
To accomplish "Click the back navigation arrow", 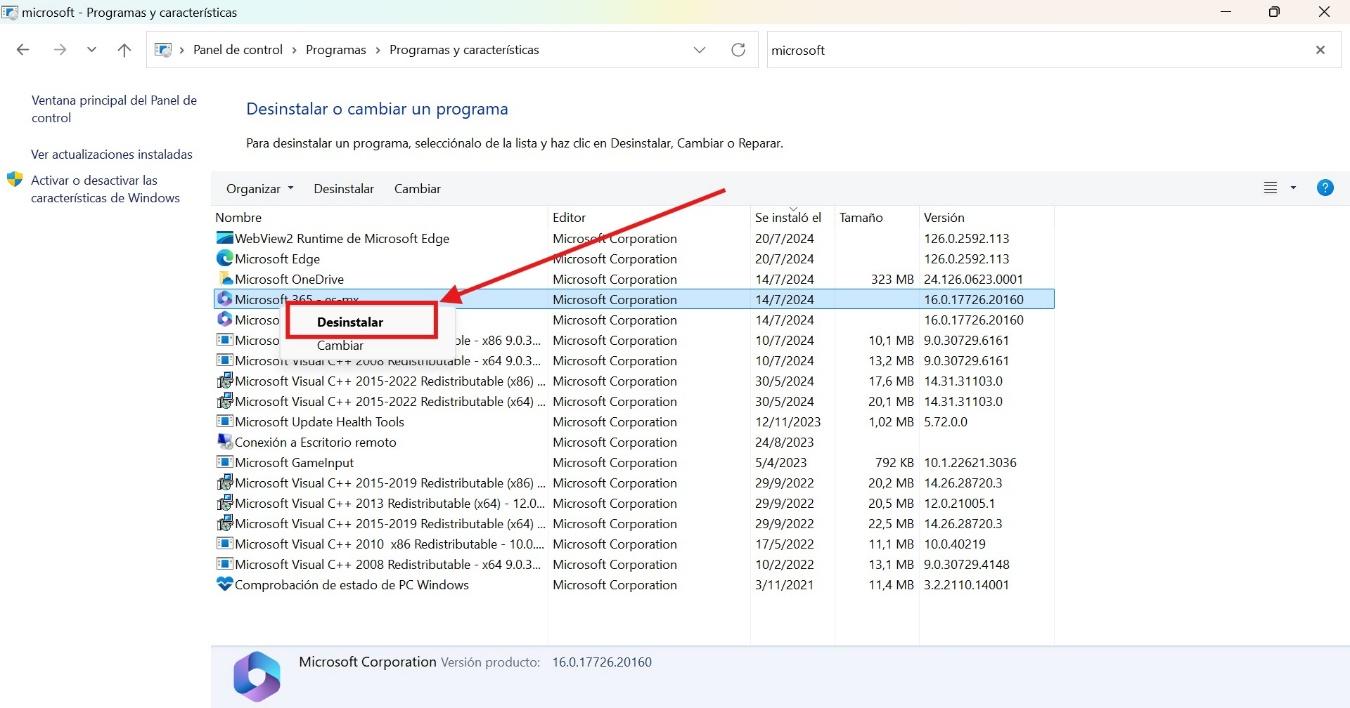I will tap(22, 49).
